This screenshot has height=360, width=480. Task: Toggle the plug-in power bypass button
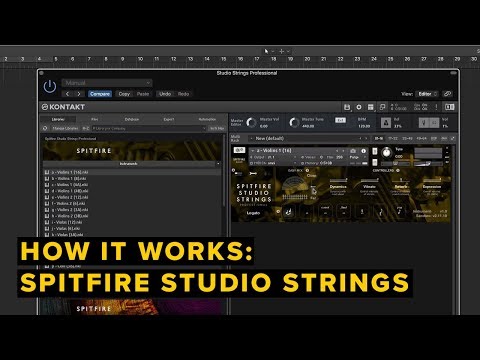[50, 87]
